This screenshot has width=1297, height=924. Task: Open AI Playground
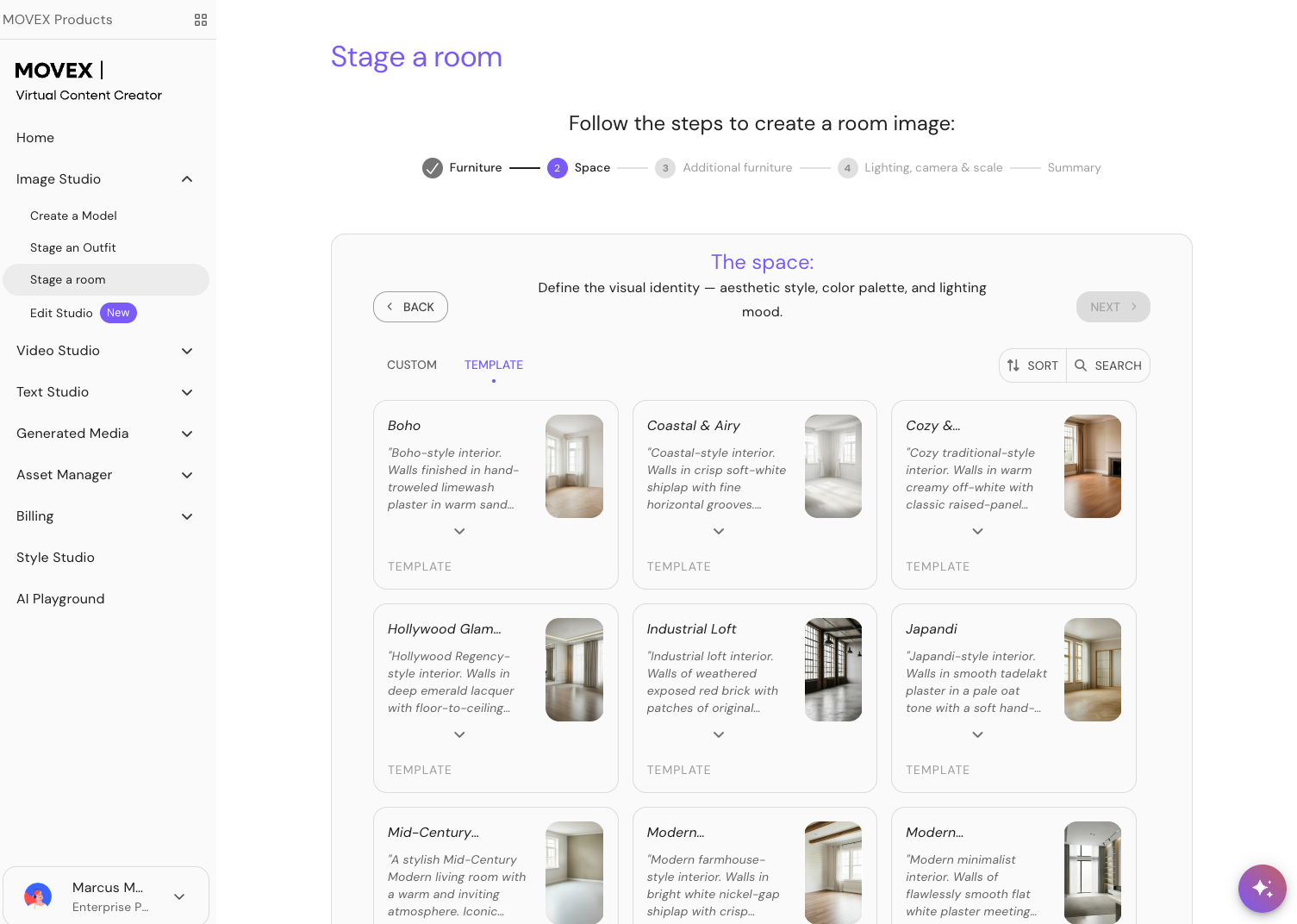click(x=60, y=599)
